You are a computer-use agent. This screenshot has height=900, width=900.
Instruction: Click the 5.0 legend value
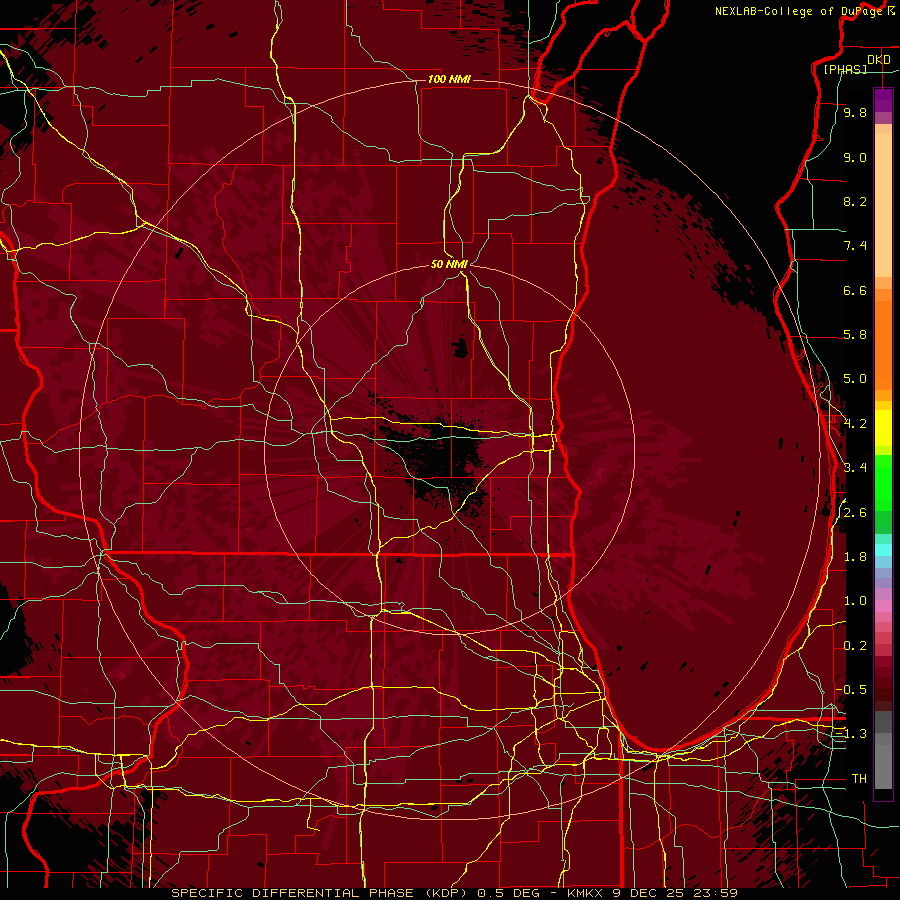pyautogui.click(x=855, y=379)
